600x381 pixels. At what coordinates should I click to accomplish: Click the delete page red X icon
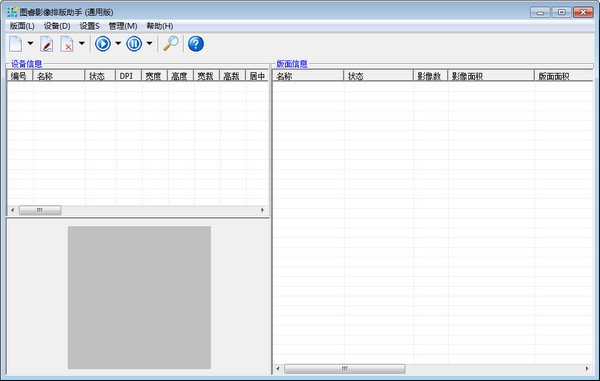[67, 44]
